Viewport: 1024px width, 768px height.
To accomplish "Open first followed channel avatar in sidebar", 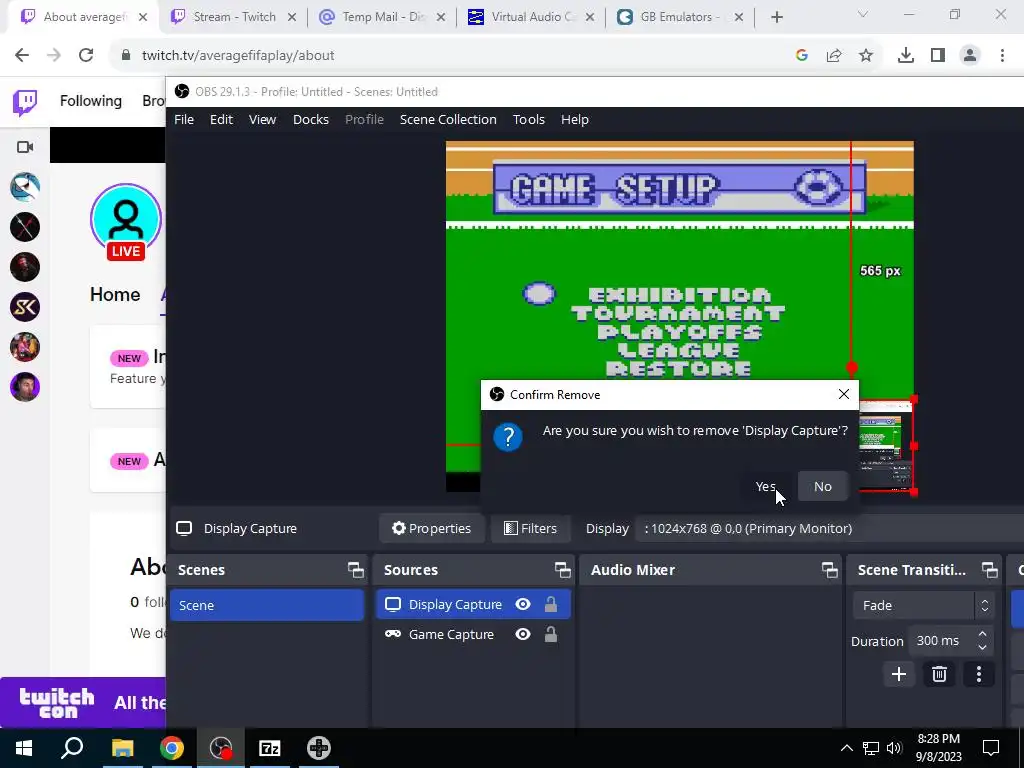I will click(25, 187).
